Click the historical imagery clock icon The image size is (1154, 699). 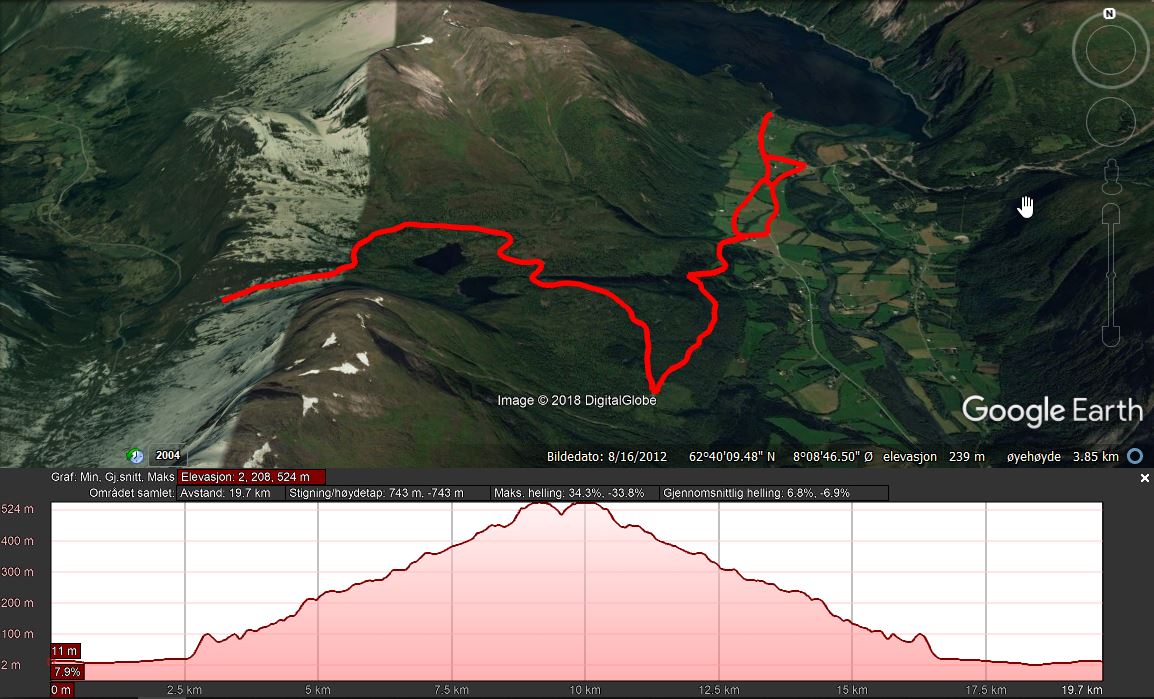click(x=135, y=456)
